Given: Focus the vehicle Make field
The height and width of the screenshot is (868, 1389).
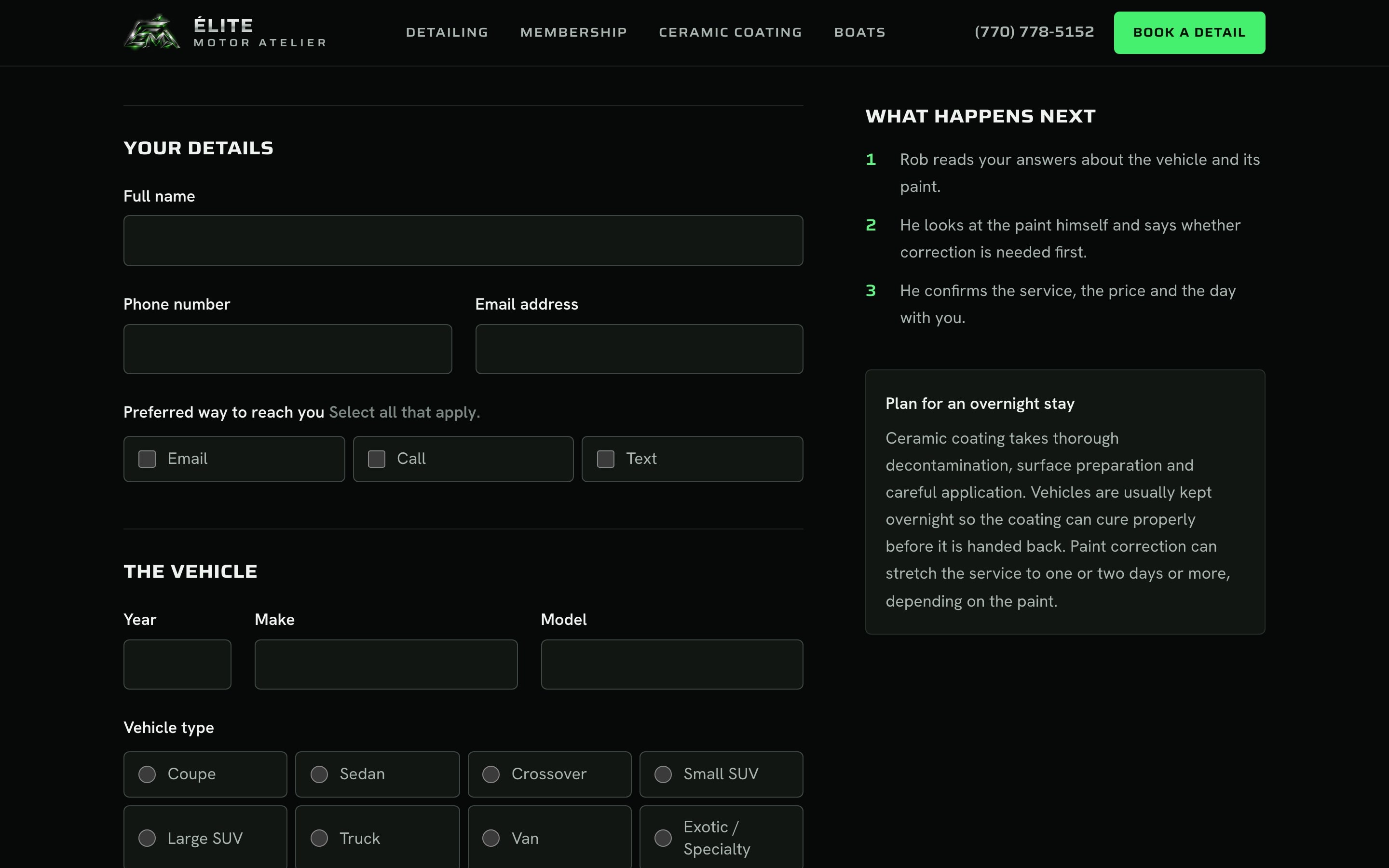Looking at the screenshot, I should pos(386,664).
